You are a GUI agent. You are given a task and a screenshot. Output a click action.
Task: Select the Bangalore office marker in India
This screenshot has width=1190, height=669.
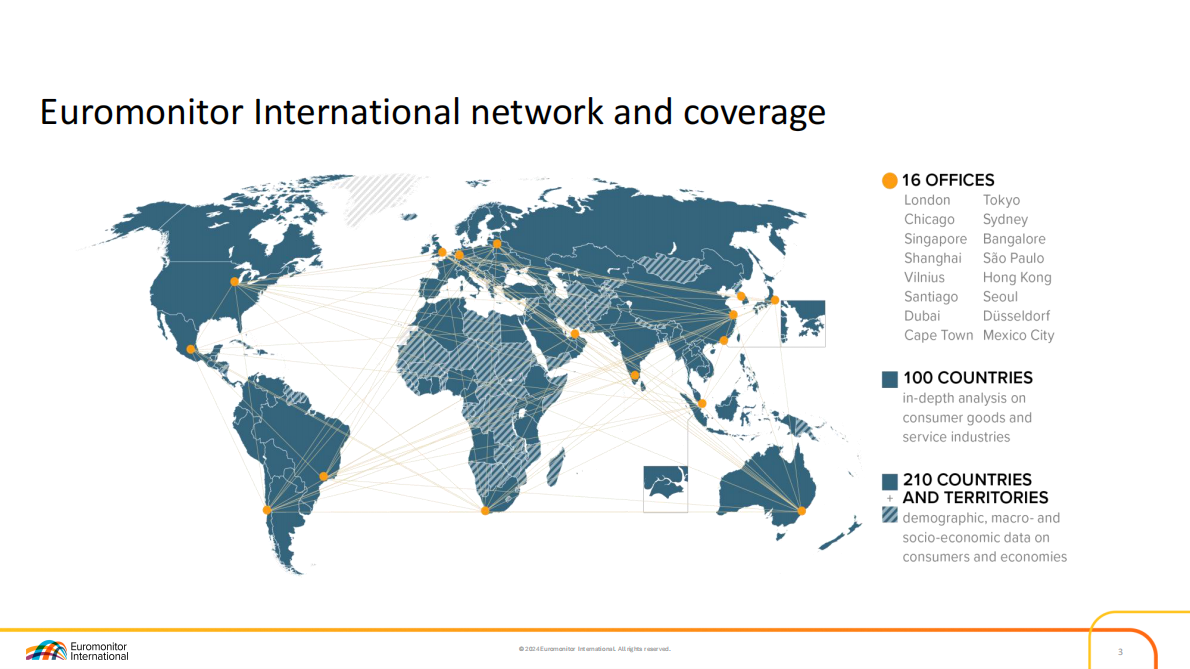point(635,376)
